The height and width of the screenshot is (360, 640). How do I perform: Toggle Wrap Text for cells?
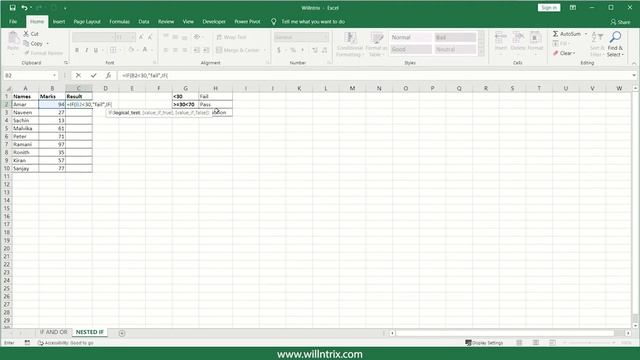click(231, 37)
